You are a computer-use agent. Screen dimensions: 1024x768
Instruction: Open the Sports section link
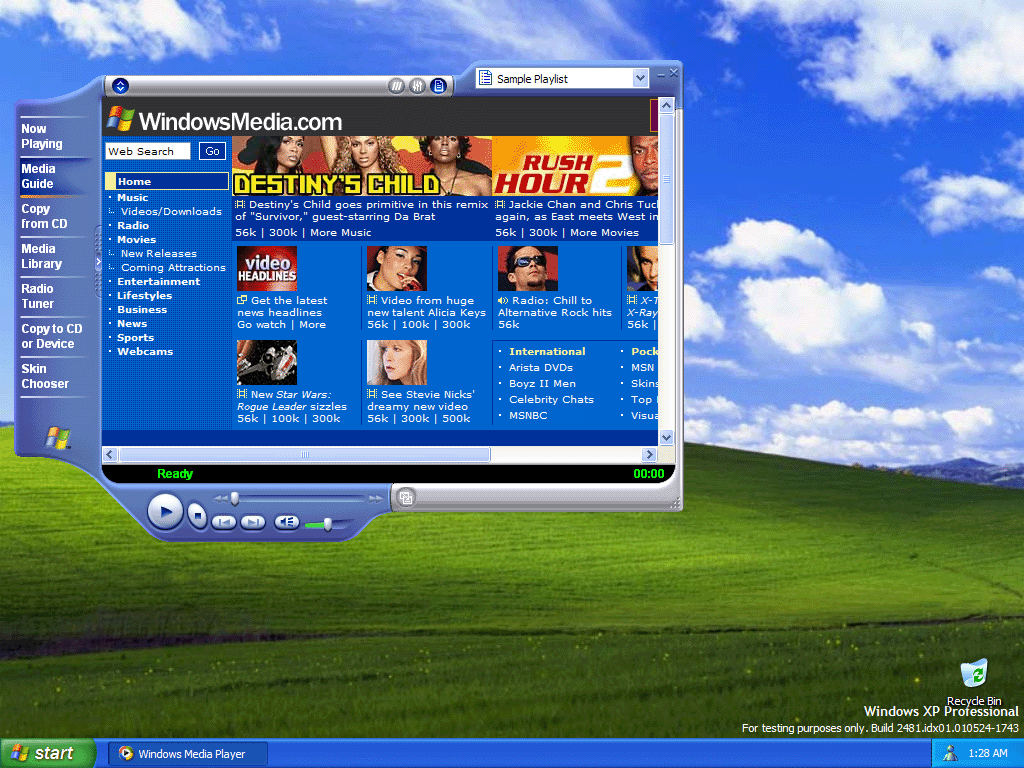(x=135, y=338)
